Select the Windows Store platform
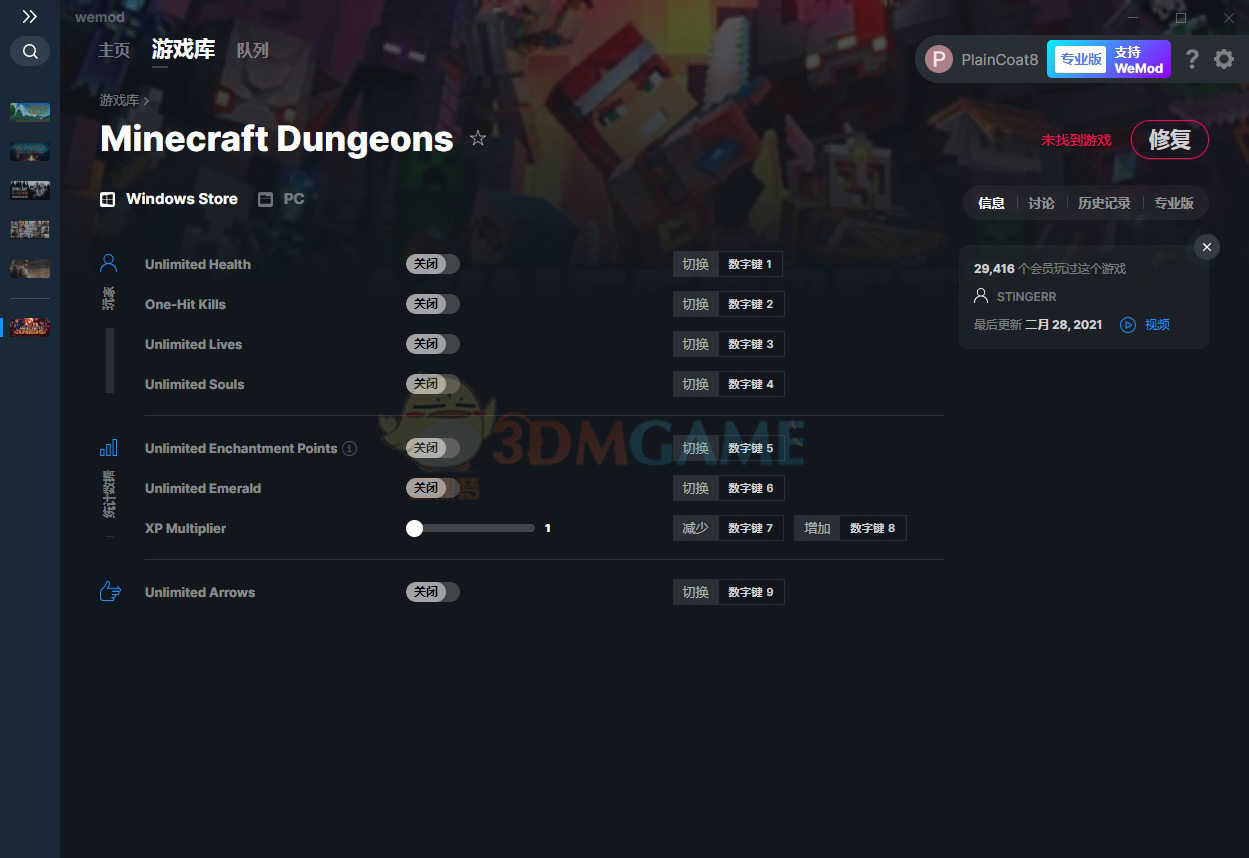1249x858 pixels. (169, 199)
